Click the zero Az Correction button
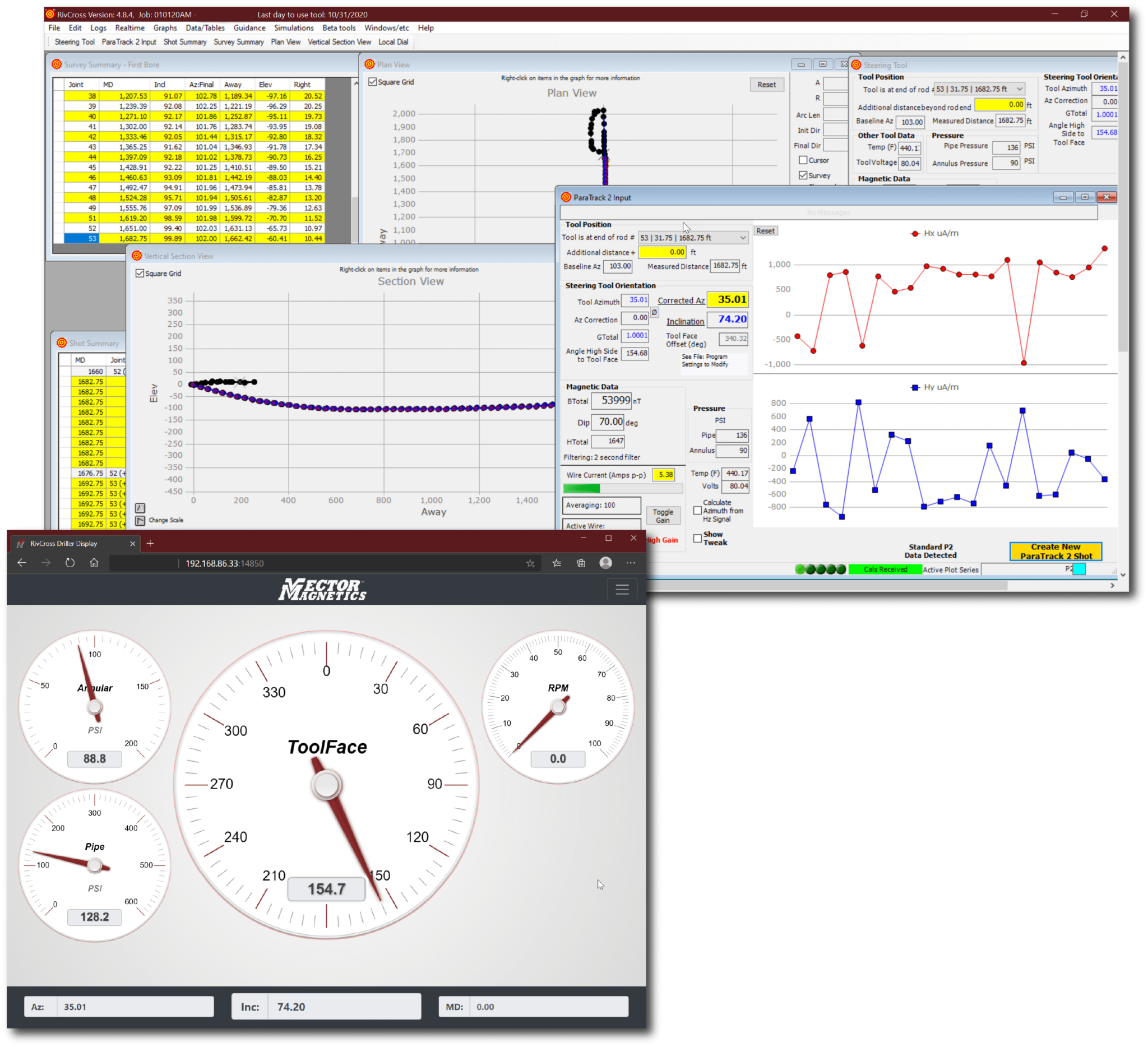The image size is (1148, 1047). pyautogui.click(x=654, y=313)
